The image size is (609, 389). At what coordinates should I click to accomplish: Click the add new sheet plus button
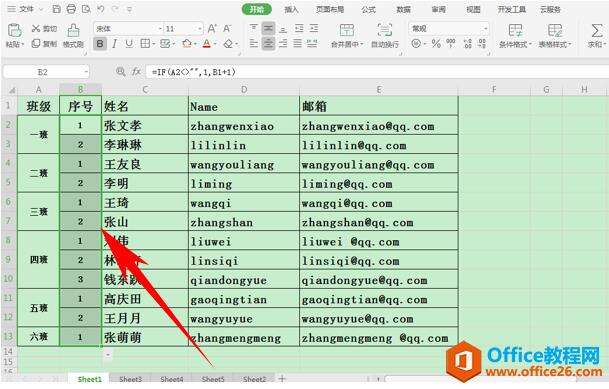click(x=282, y=379)
